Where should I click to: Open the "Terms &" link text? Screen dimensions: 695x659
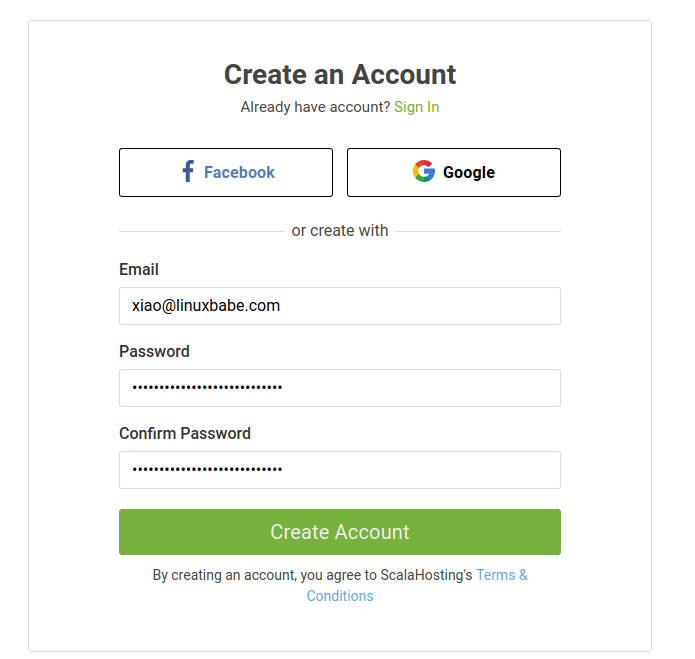pos(502,575)
